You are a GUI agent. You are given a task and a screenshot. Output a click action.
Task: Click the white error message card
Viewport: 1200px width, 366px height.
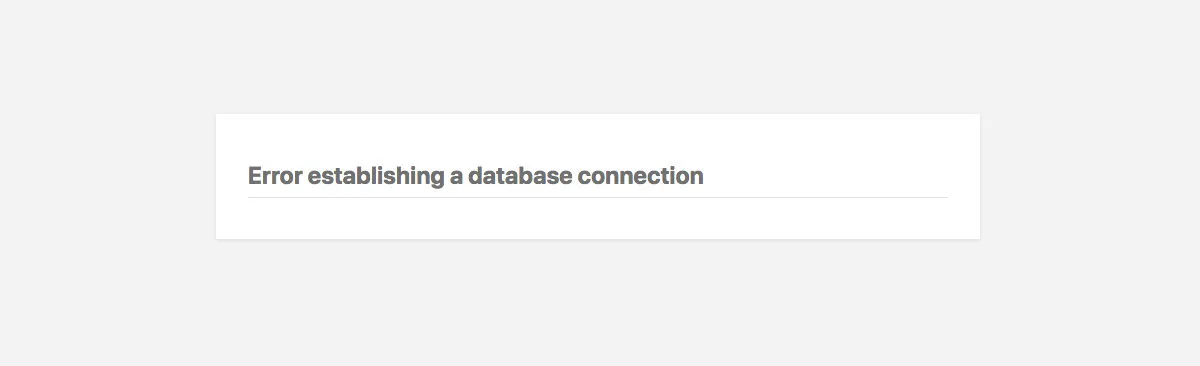pos(598,176)
